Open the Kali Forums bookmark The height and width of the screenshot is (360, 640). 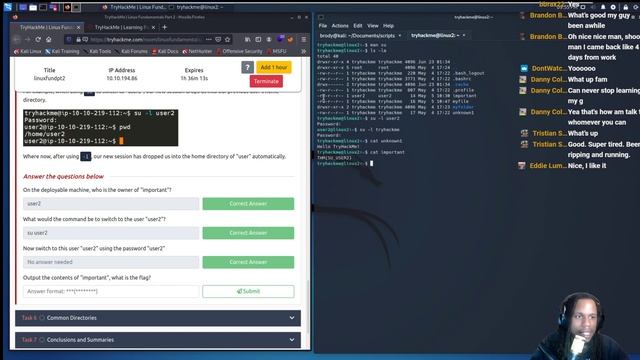pyautogui.click(x=131, y=51)
